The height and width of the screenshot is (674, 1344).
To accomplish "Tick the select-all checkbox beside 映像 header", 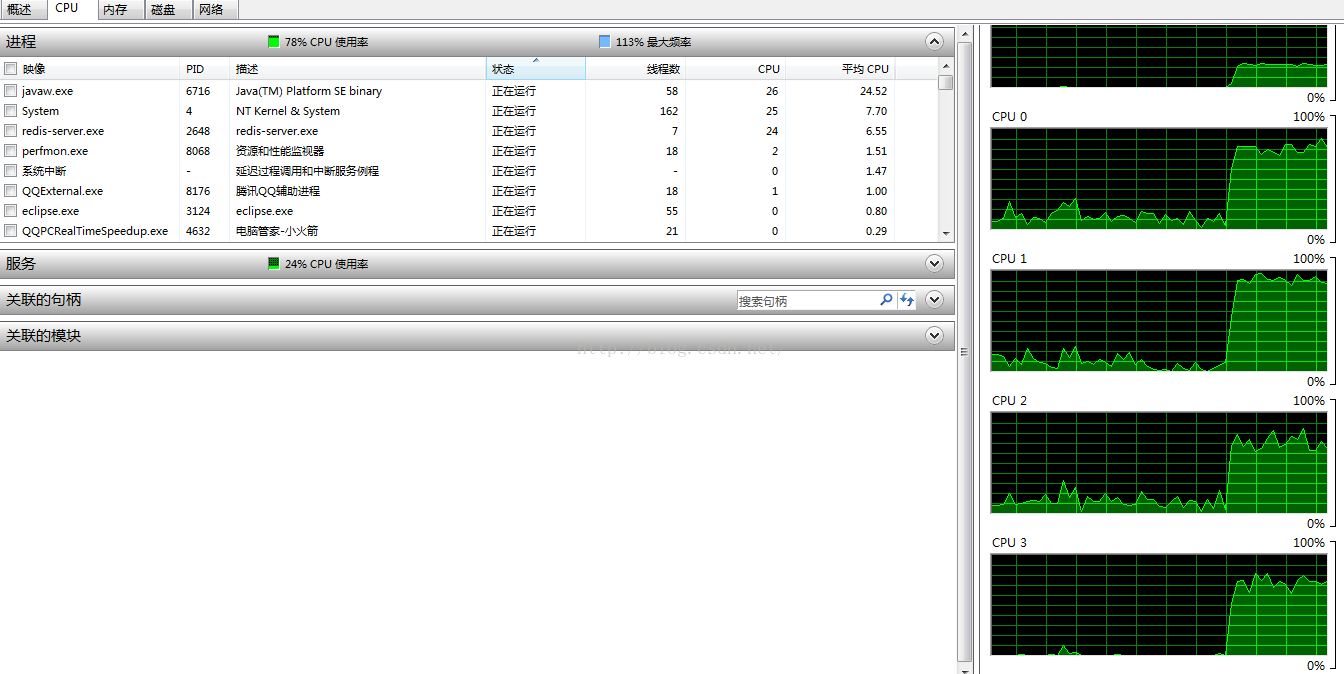I will point(11,69).
